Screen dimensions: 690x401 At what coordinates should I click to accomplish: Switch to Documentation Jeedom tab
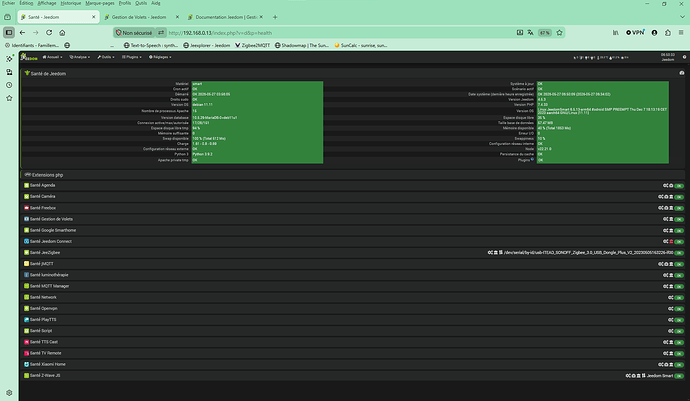pyautogui.click(x=226, y=17)
